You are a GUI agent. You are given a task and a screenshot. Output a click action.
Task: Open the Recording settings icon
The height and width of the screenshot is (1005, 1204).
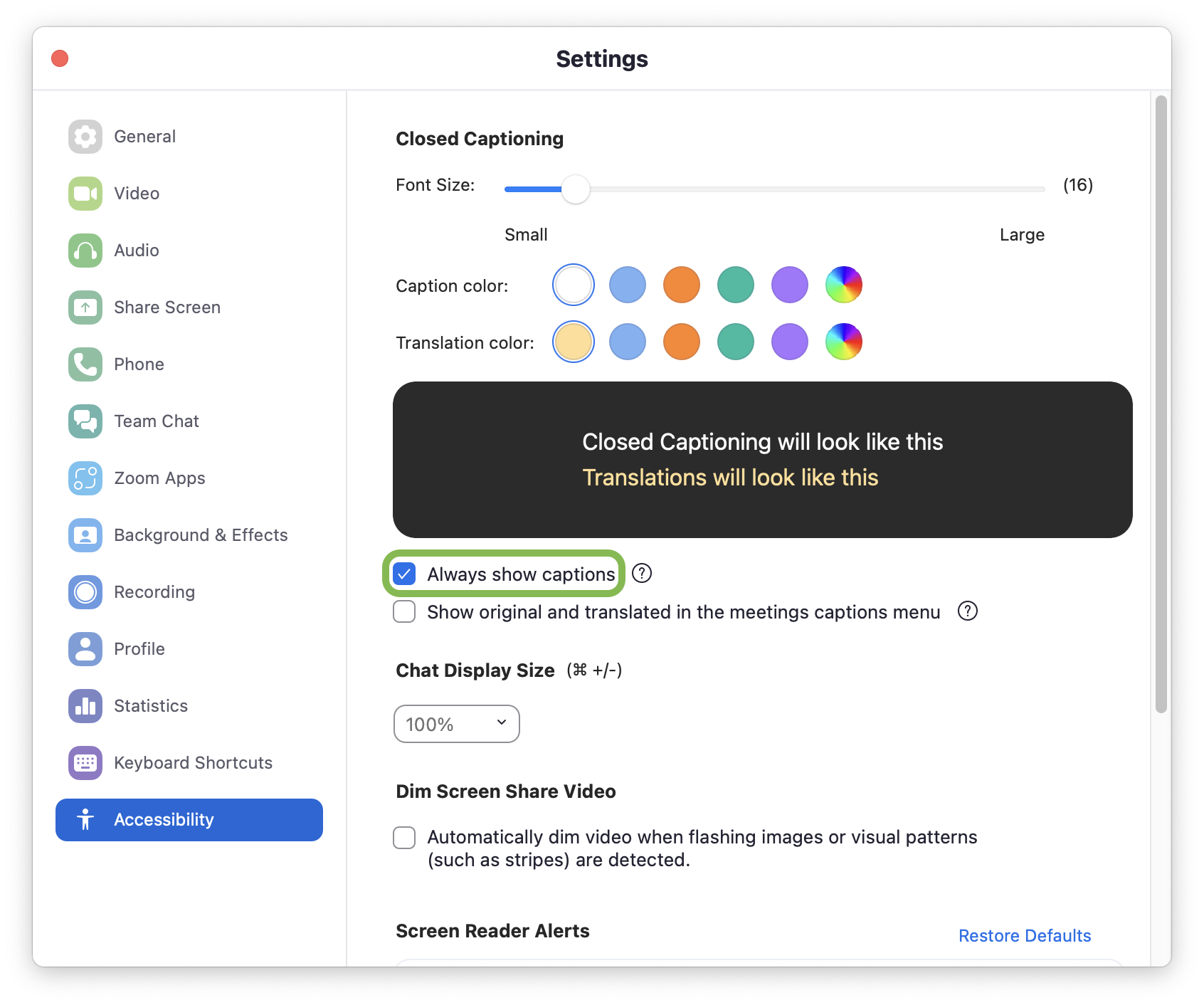coord(85,592)
